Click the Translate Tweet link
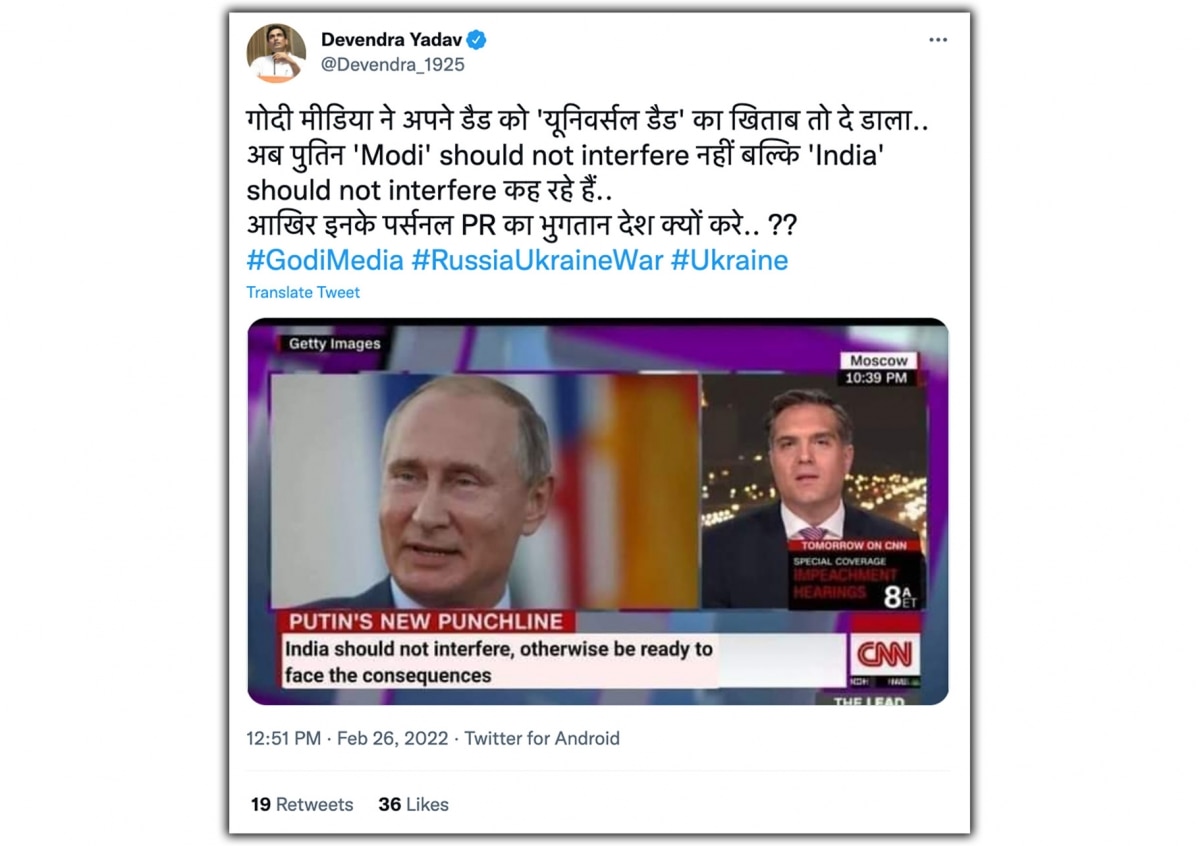The image size is (1200, 846). pyautogui.click(x=303, y=292)
